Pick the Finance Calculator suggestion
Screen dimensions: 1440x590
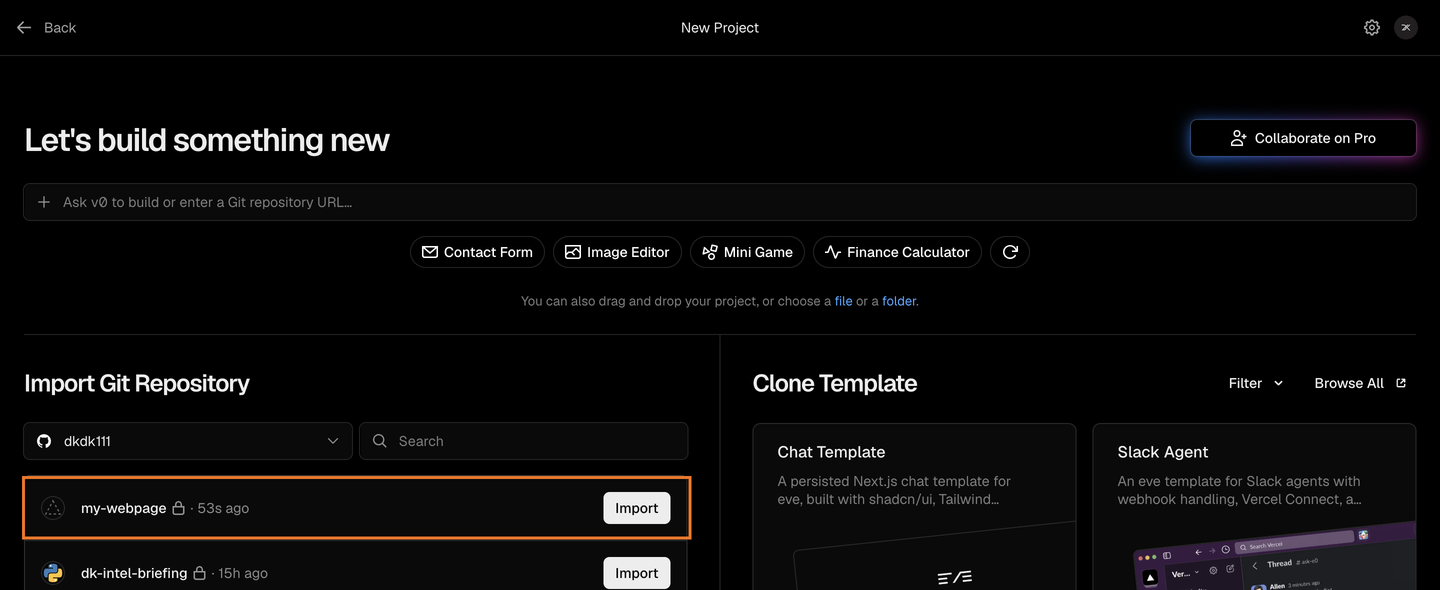tap(898, 252)
